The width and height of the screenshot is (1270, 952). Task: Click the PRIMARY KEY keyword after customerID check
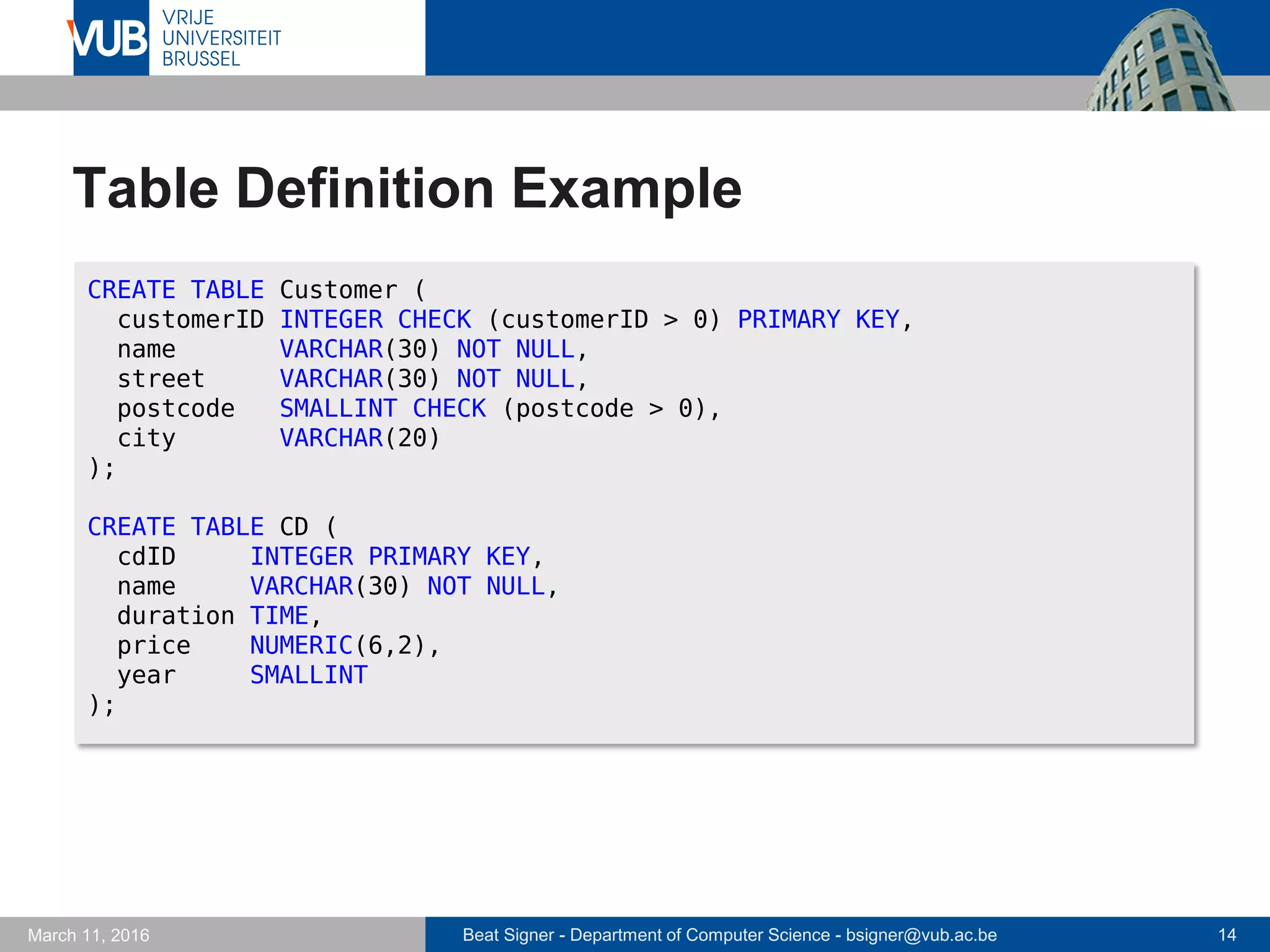point(817,320)
